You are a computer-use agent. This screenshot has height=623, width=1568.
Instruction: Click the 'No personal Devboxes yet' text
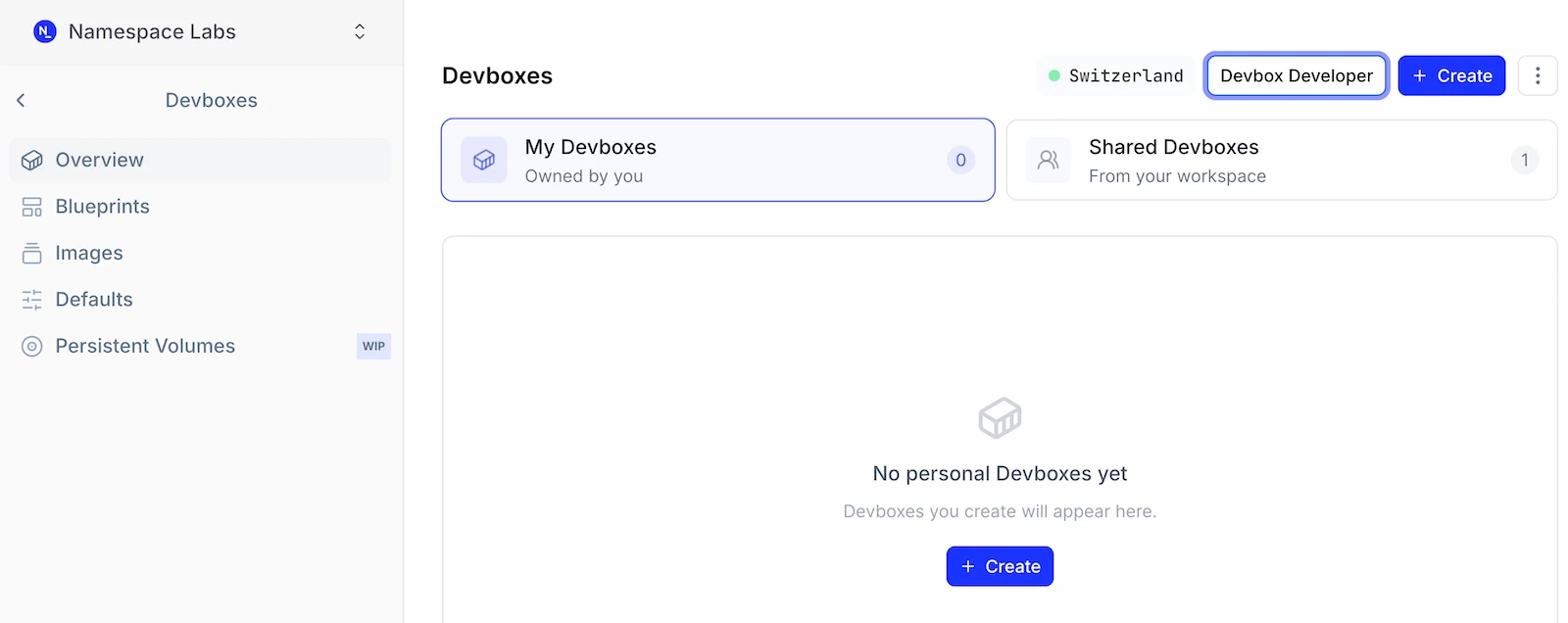point(1000,474)
